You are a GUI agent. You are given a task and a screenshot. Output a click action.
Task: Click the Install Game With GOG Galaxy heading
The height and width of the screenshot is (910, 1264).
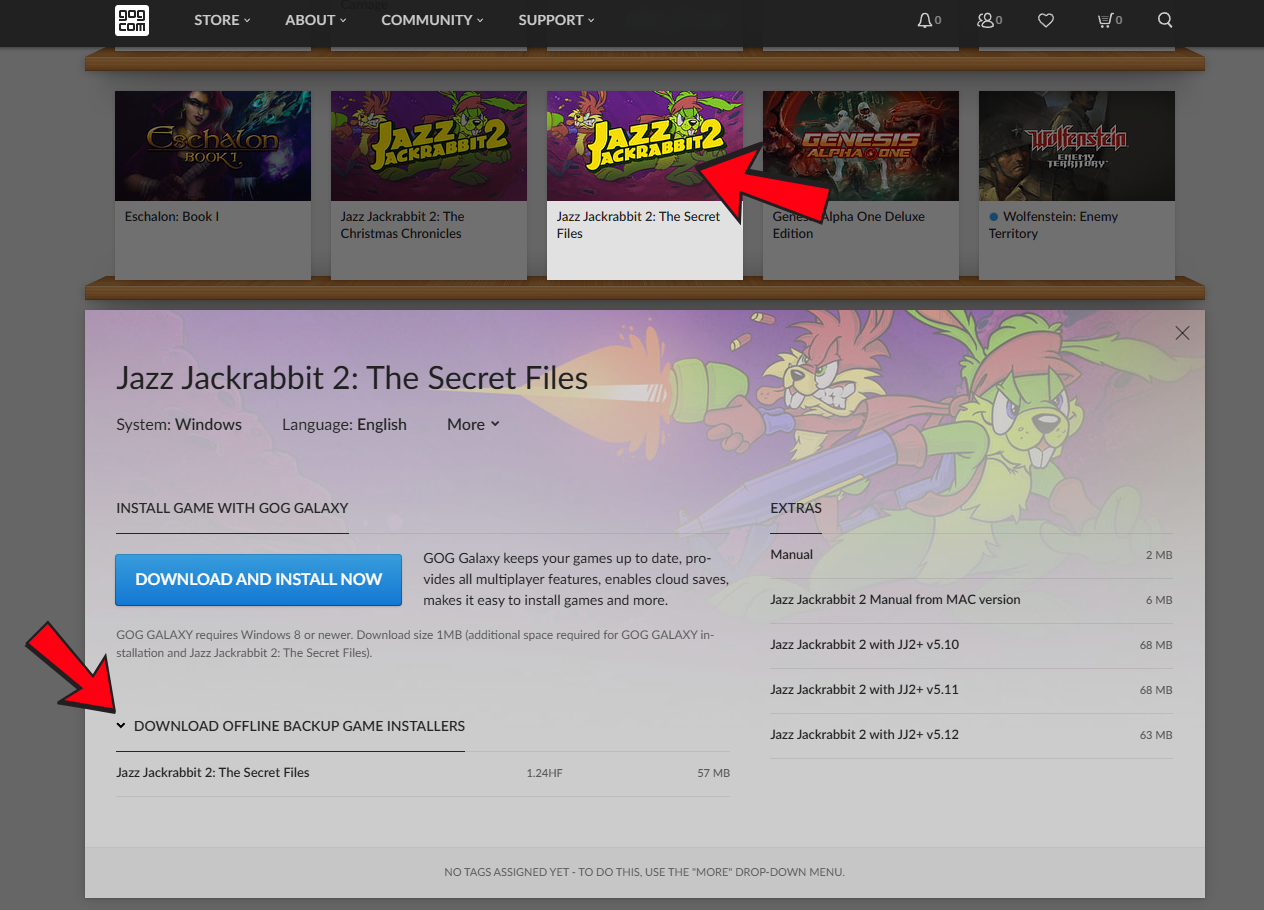tap(232, 508)
